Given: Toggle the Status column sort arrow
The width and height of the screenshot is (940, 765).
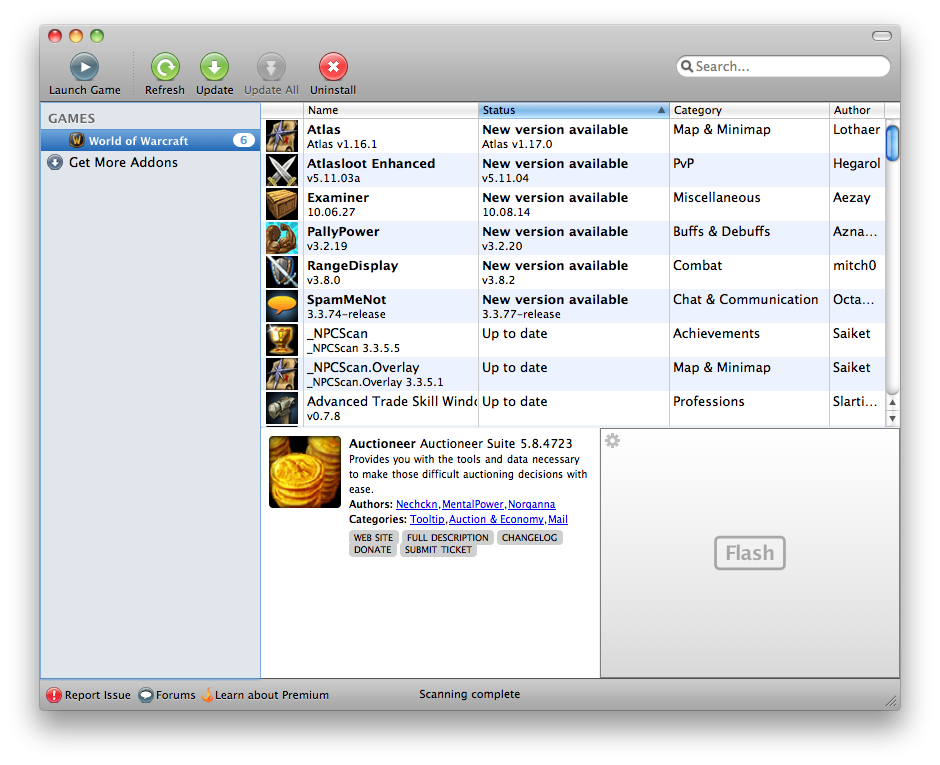Looking at the screenshot, I should coord(661,110).
